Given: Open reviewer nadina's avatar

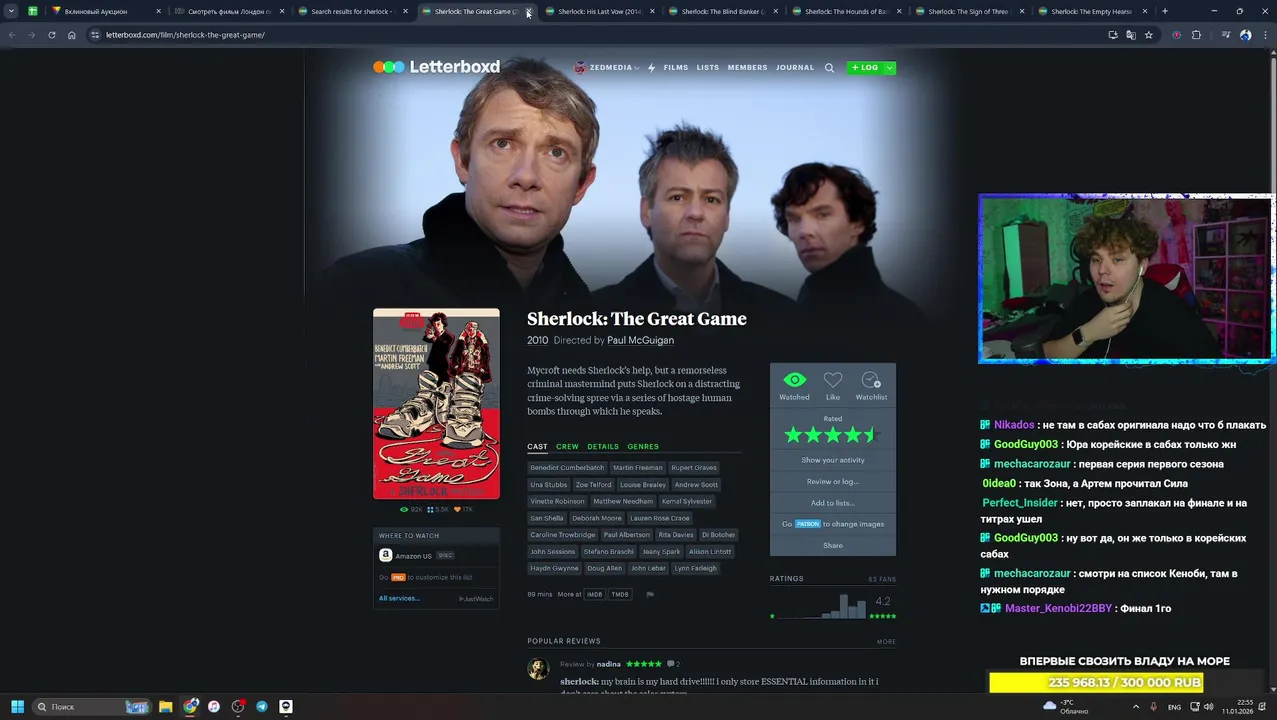Looking at the screenshot, I should 538,669.
